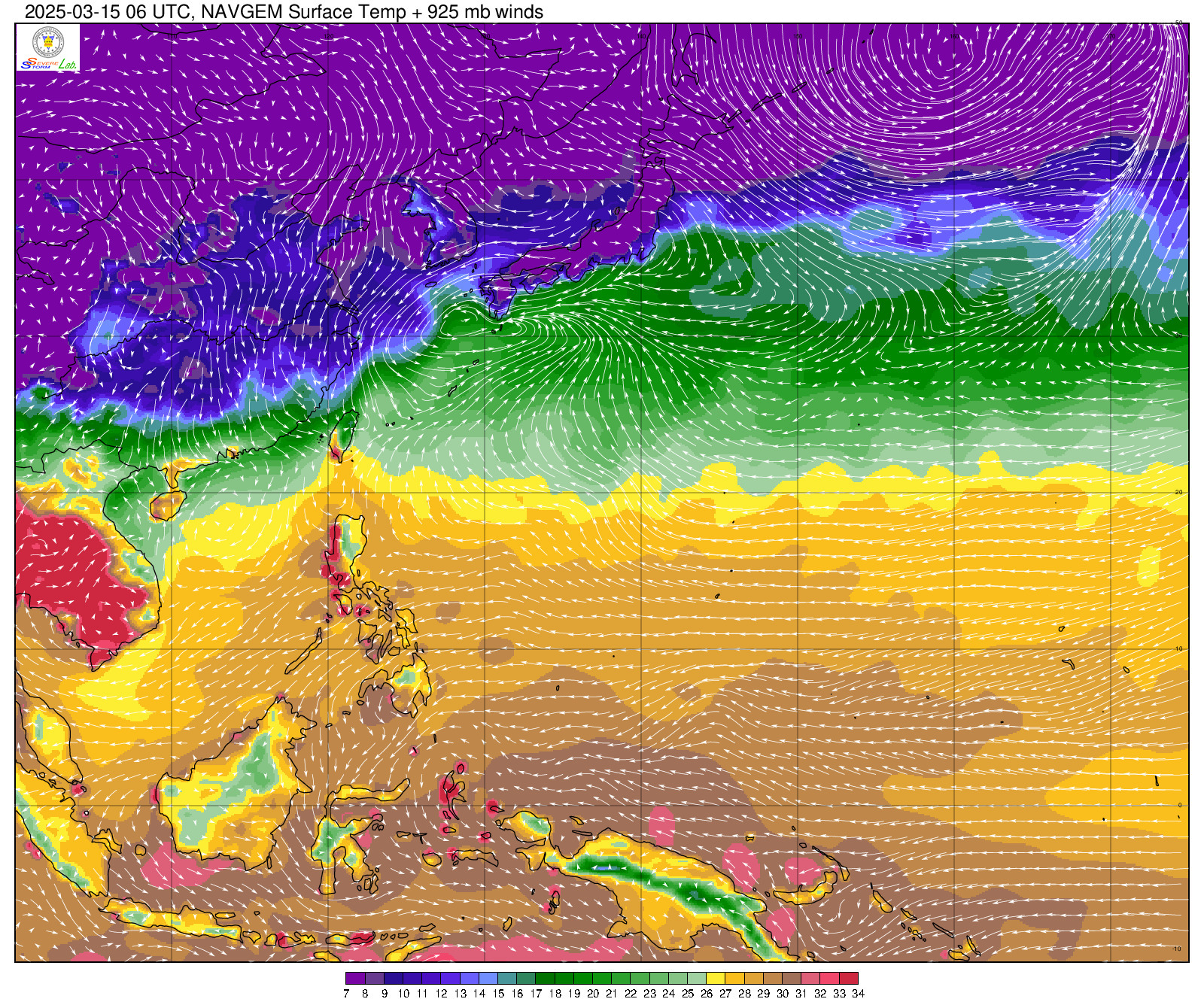This screenshot has height=1008, width=1204.
Task: Click the Severe Storm Lab logo text
Action: [x=48, y=65]
